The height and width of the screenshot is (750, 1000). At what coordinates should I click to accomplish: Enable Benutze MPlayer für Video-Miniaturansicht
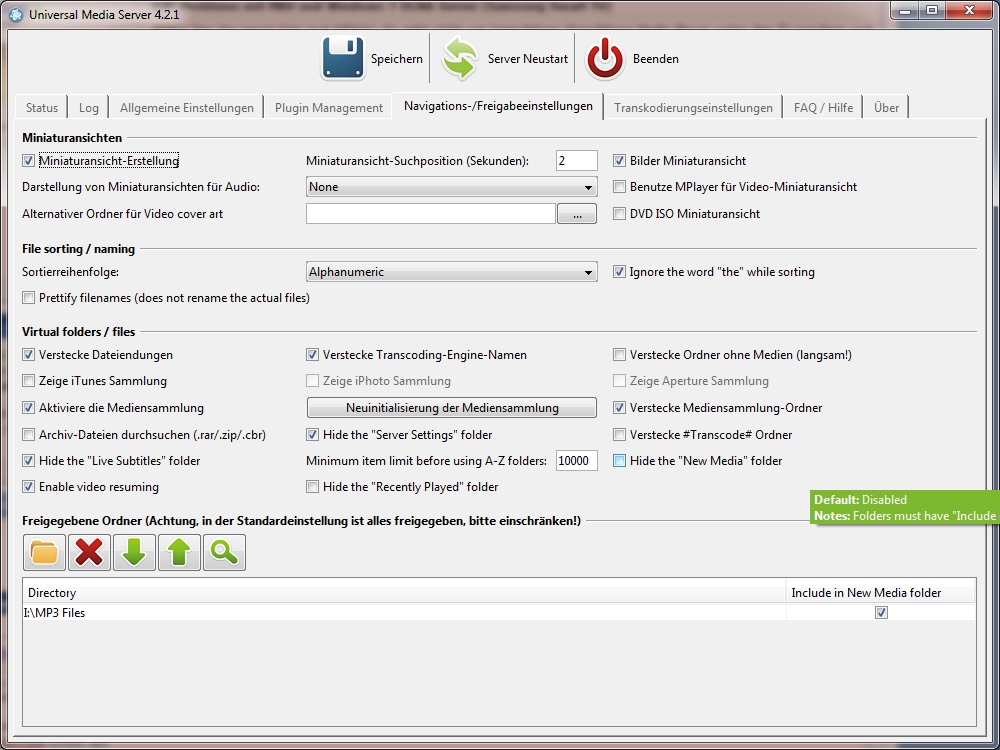(x=619, y=187)
